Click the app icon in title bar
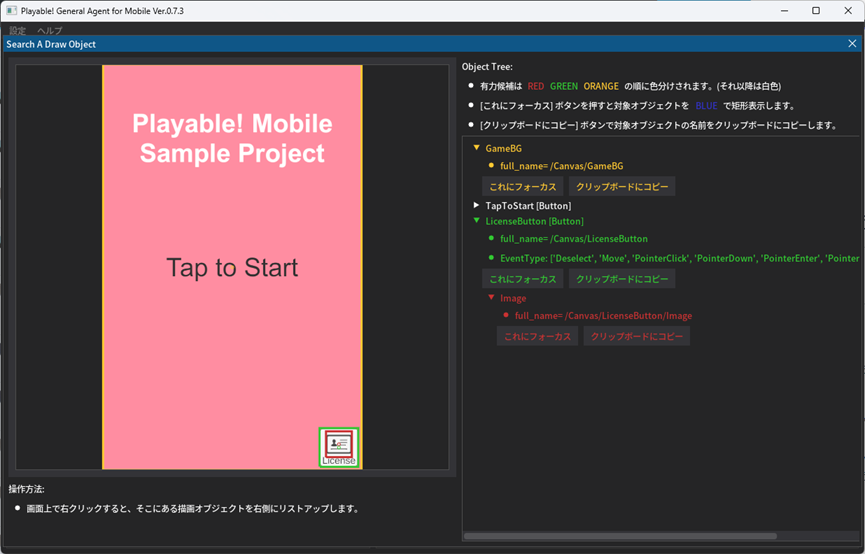 [11, 11]
